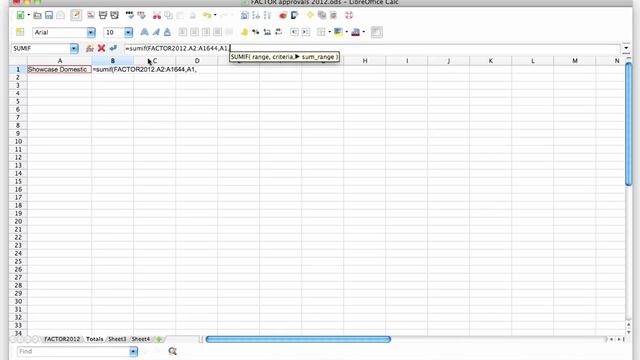Apply Currency number format icon
The width and height of the screenshot is (640, 360).
point(244,32)
